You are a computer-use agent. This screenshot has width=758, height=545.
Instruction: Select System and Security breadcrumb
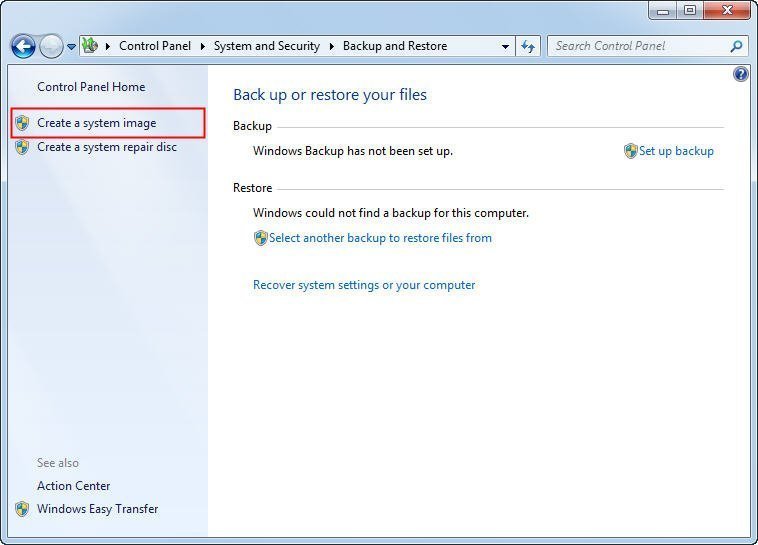pos(267,46)
